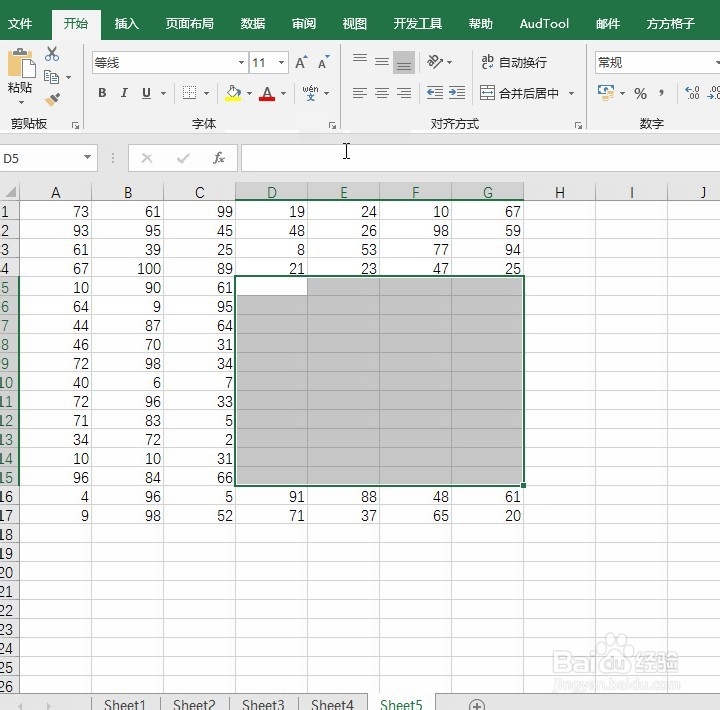720x710 pixels.
Task: Expand paste options arrow under 粘贴
Action: [21, 102]
